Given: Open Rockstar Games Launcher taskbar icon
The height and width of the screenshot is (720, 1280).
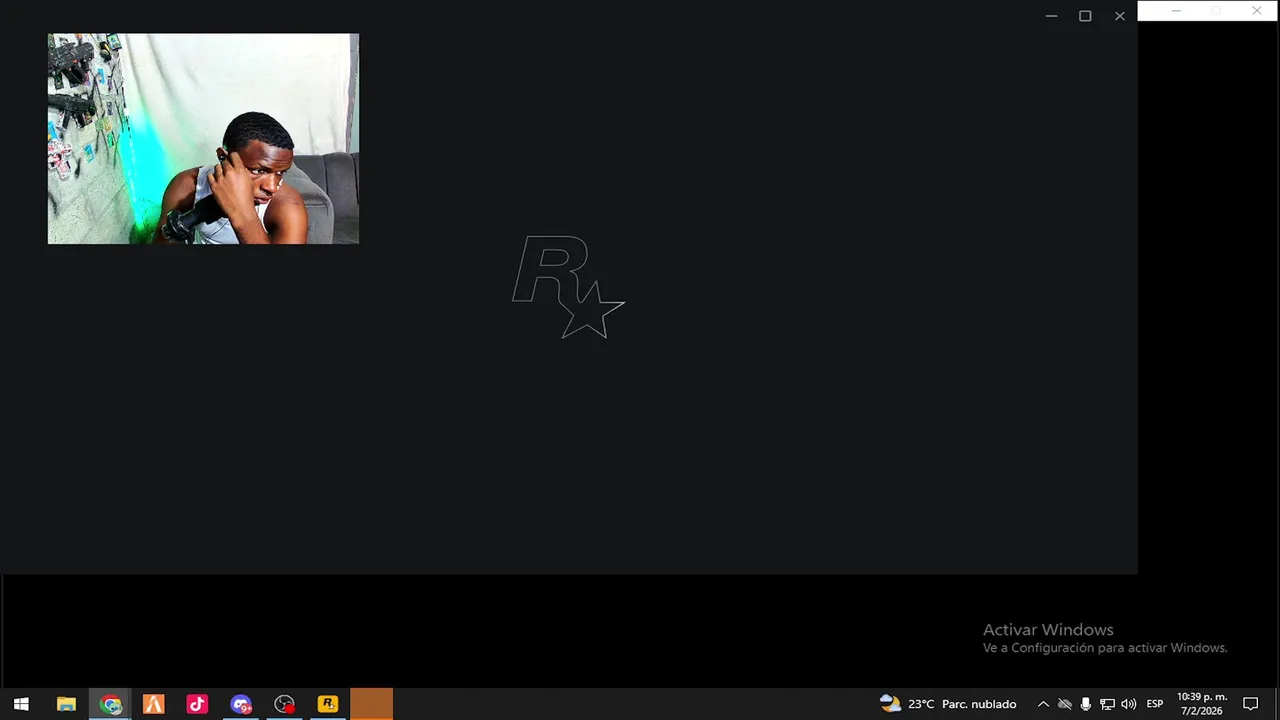Looking at the screenshot, I should click(x=328, y=704).
